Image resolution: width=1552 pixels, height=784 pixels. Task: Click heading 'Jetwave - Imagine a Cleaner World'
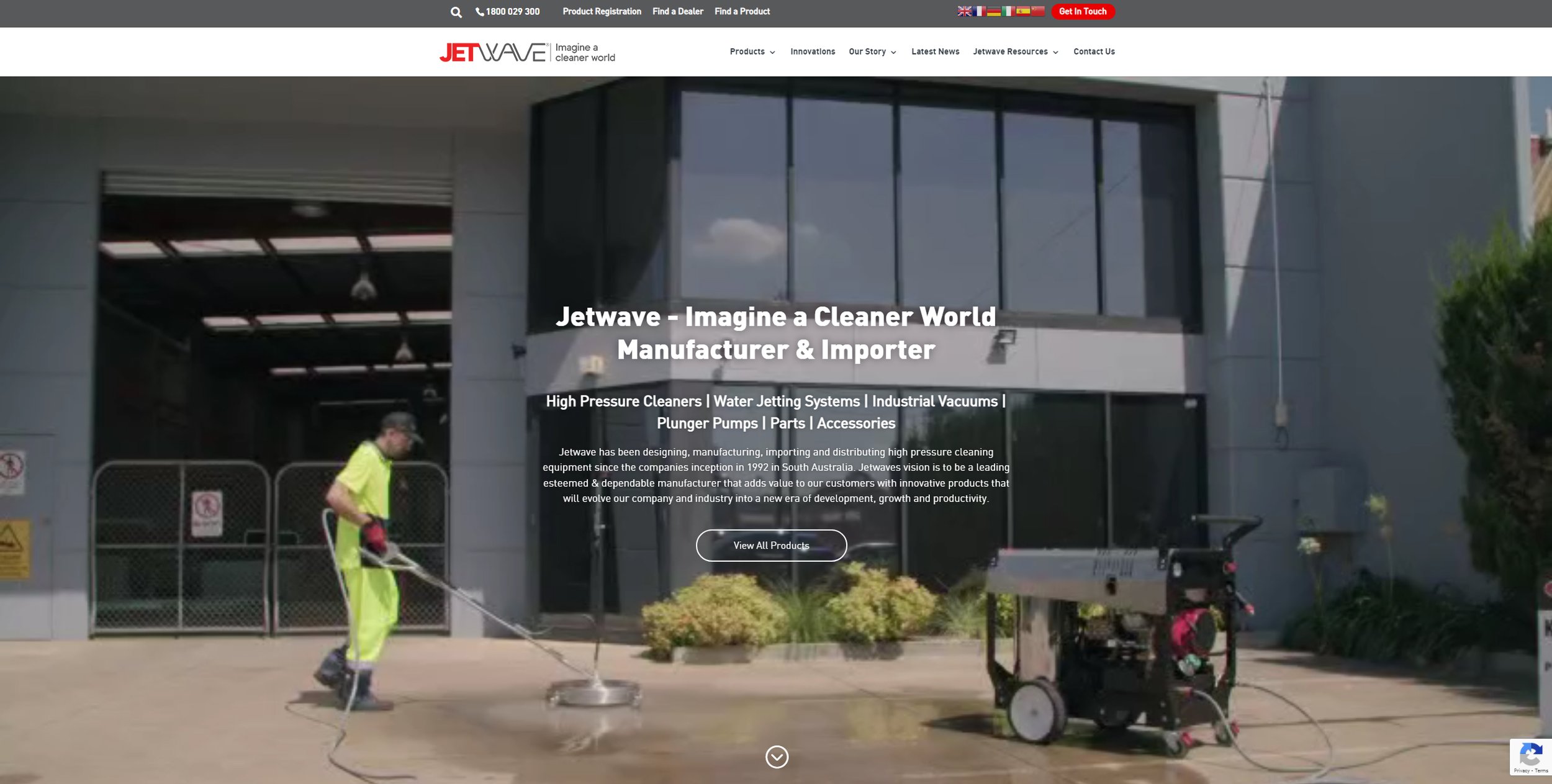click(x=776, y=317)
